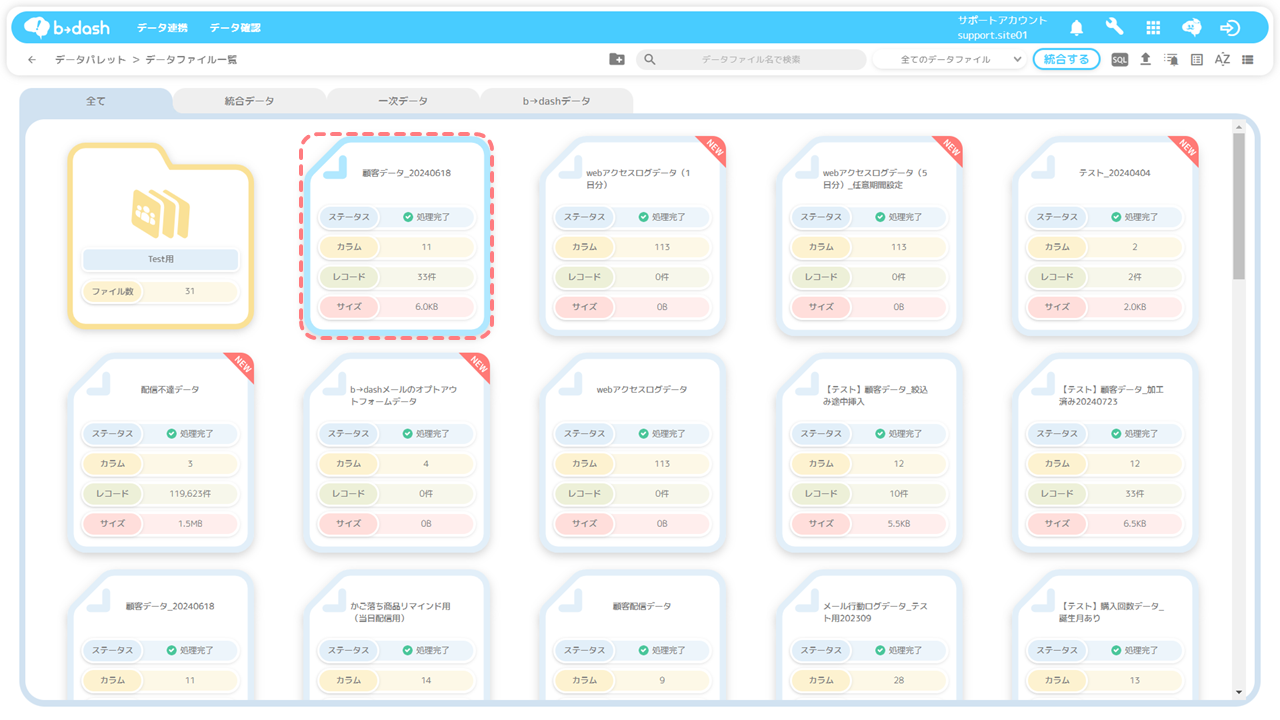Click the upload arrow icon
This screenshot has width=1280, height=720.
pos(1146,60)
